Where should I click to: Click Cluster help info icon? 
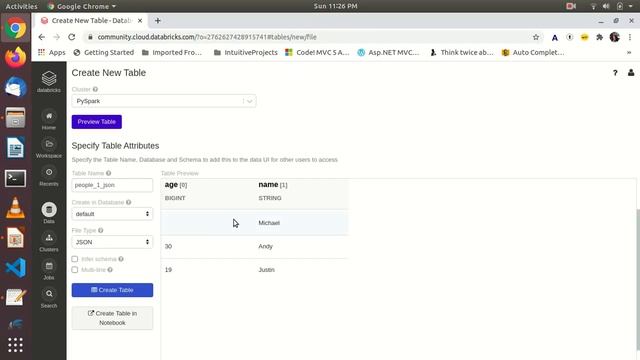(x=95, y=89)
